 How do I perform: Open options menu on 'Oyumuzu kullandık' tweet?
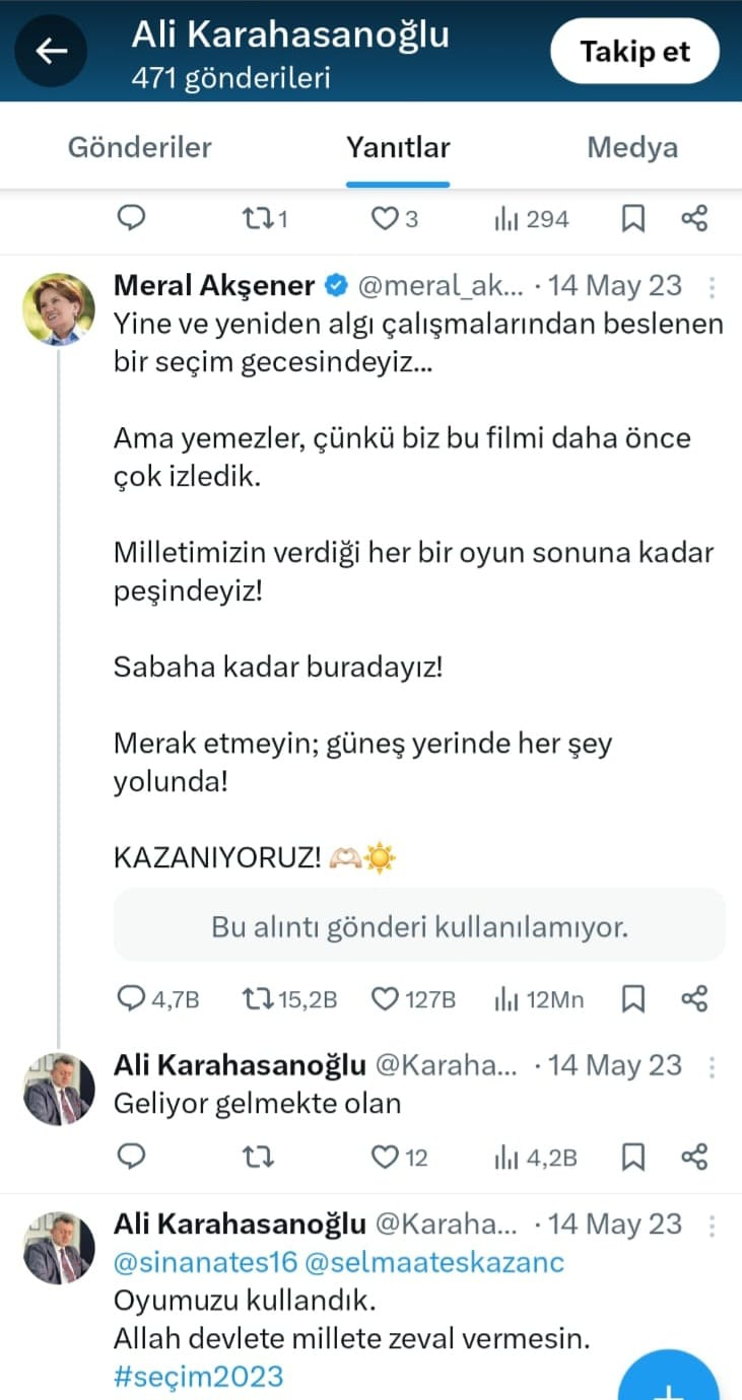712,1225
